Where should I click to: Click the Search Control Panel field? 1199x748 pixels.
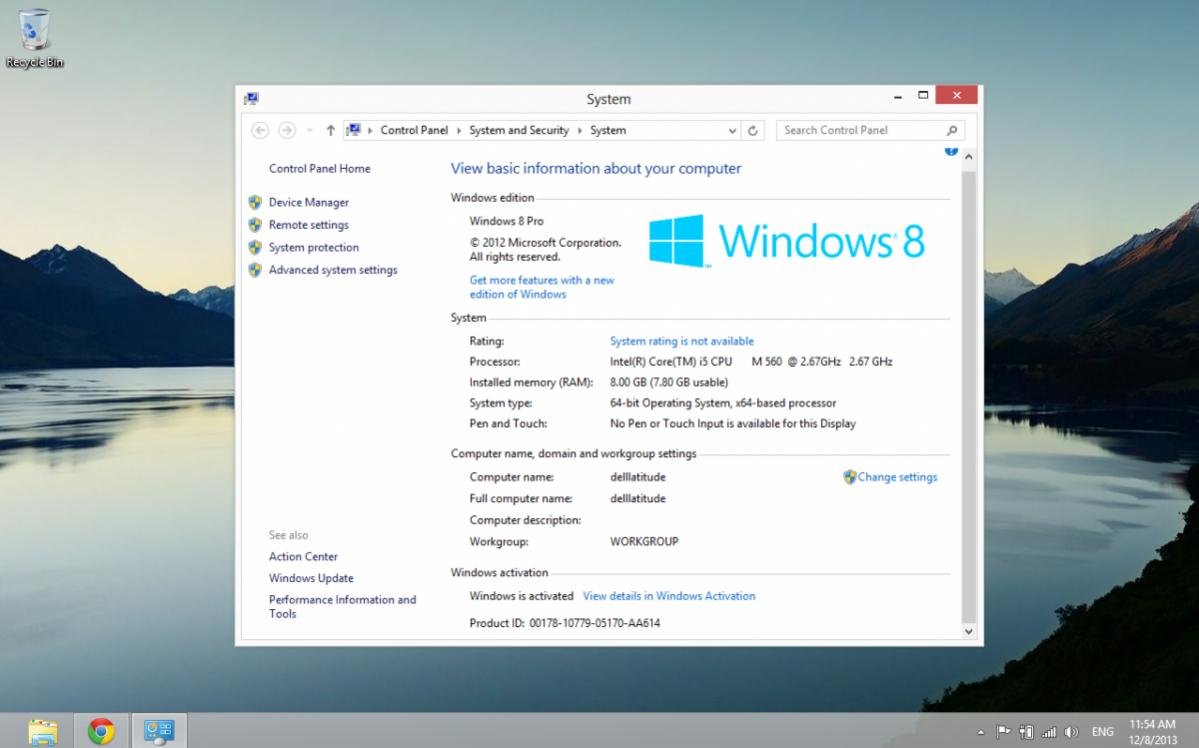tap(860, 130)
